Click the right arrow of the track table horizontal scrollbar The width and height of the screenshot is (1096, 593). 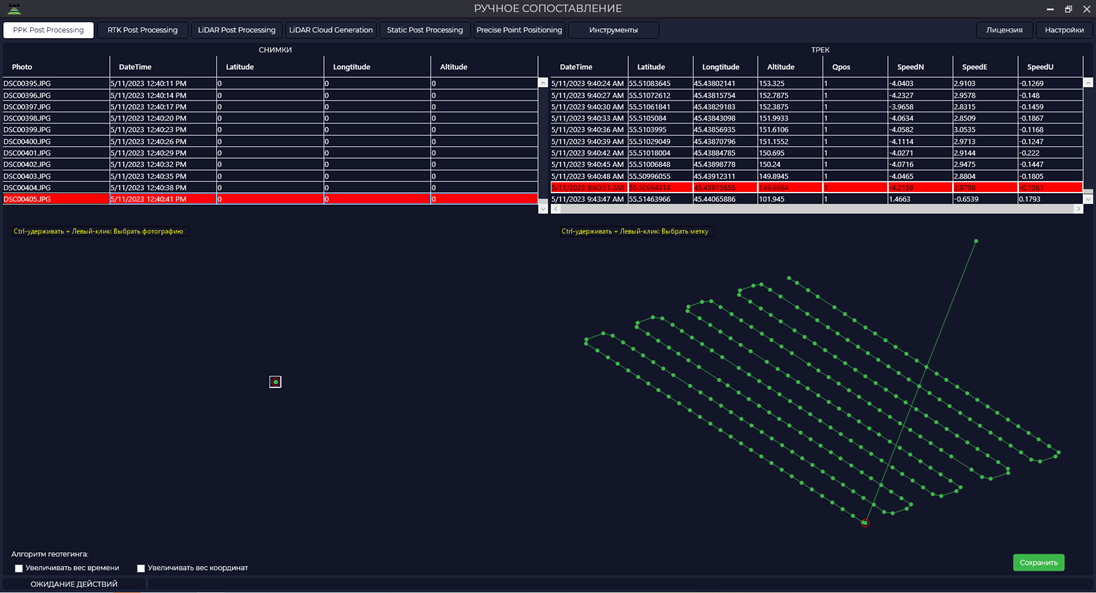[x=1078, y=209]
